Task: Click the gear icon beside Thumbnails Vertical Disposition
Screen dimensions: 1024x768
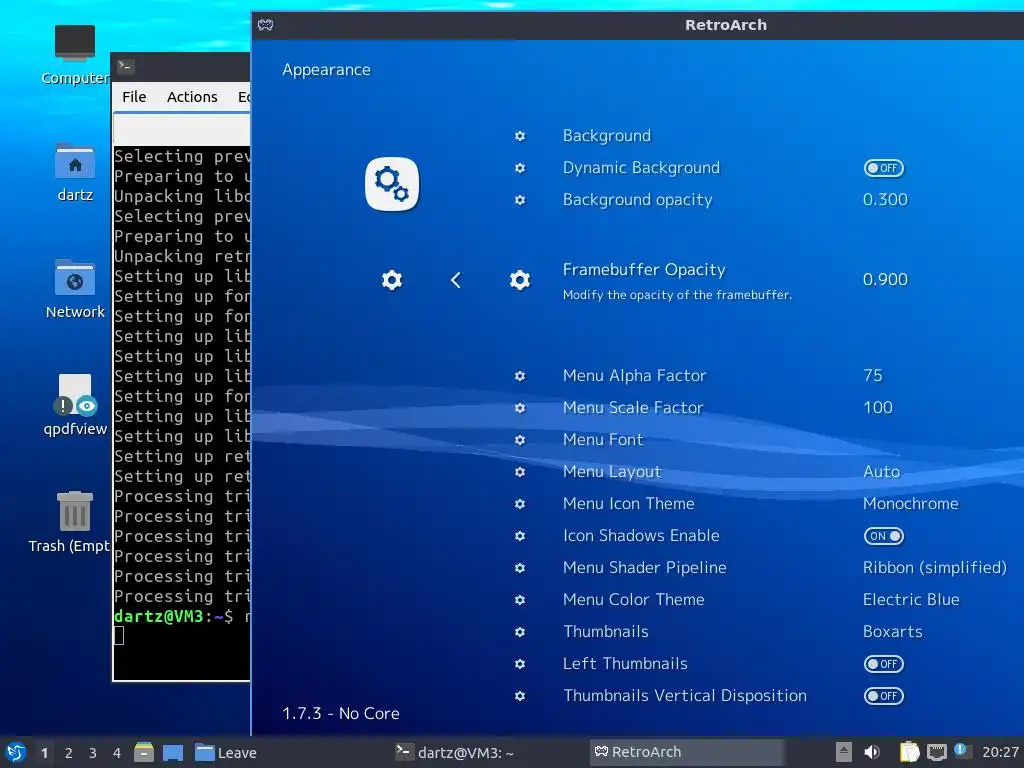Action: coord(520,696)
